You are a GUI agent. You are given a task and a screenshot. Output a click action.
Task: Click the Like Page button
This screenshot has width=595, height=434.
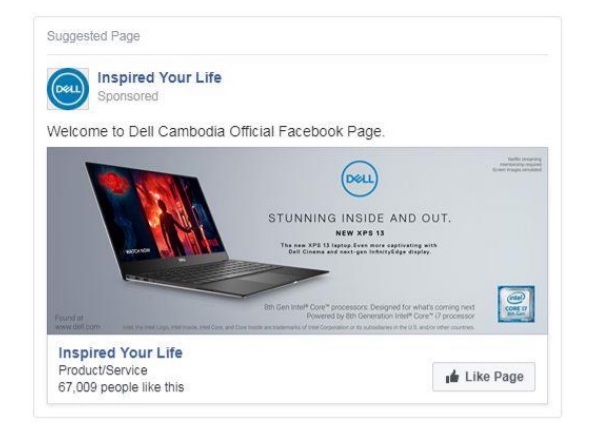point(484,377)
